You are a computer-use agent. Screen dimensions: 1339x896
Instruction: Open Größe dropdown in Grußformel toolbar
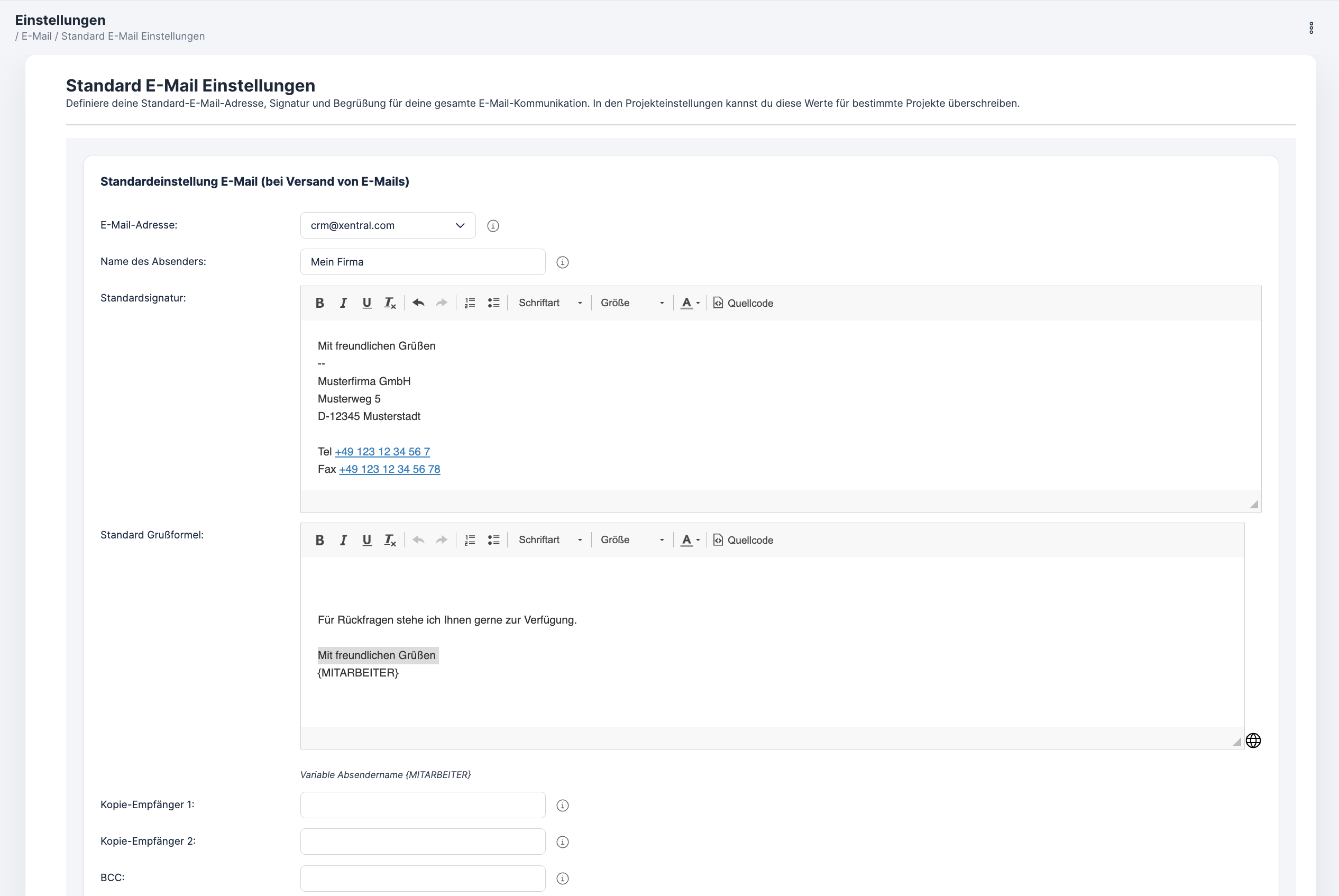[632, 540]
